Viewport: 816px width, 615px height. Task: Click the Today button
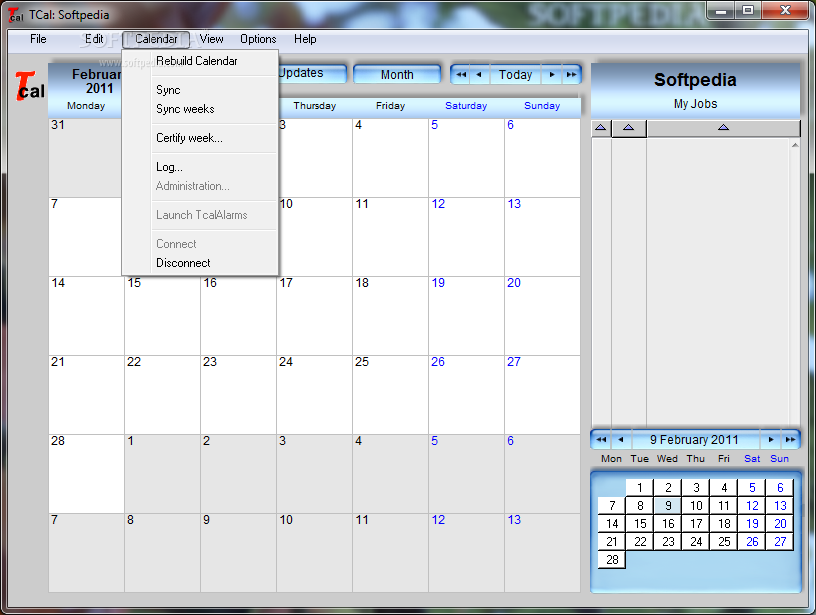515,74
